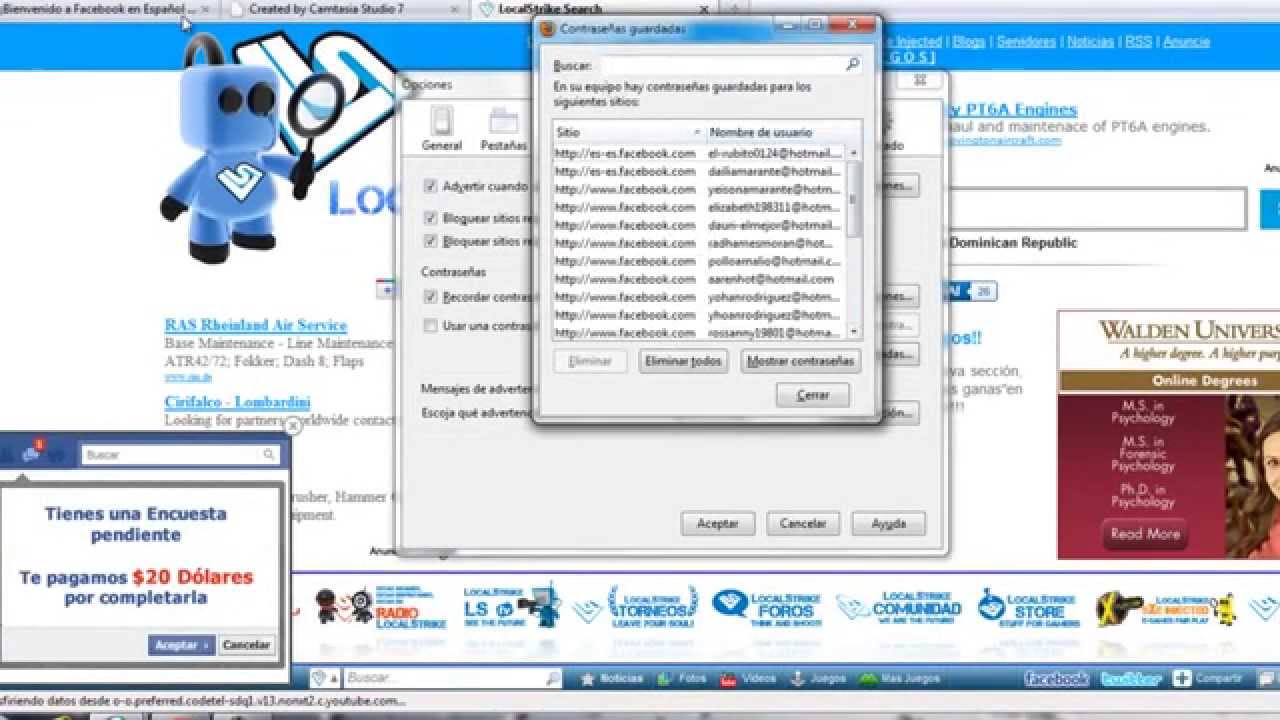Click the Cerrar button in passwords dialog
The image size is (1280, 720).
tap(813, 395)
